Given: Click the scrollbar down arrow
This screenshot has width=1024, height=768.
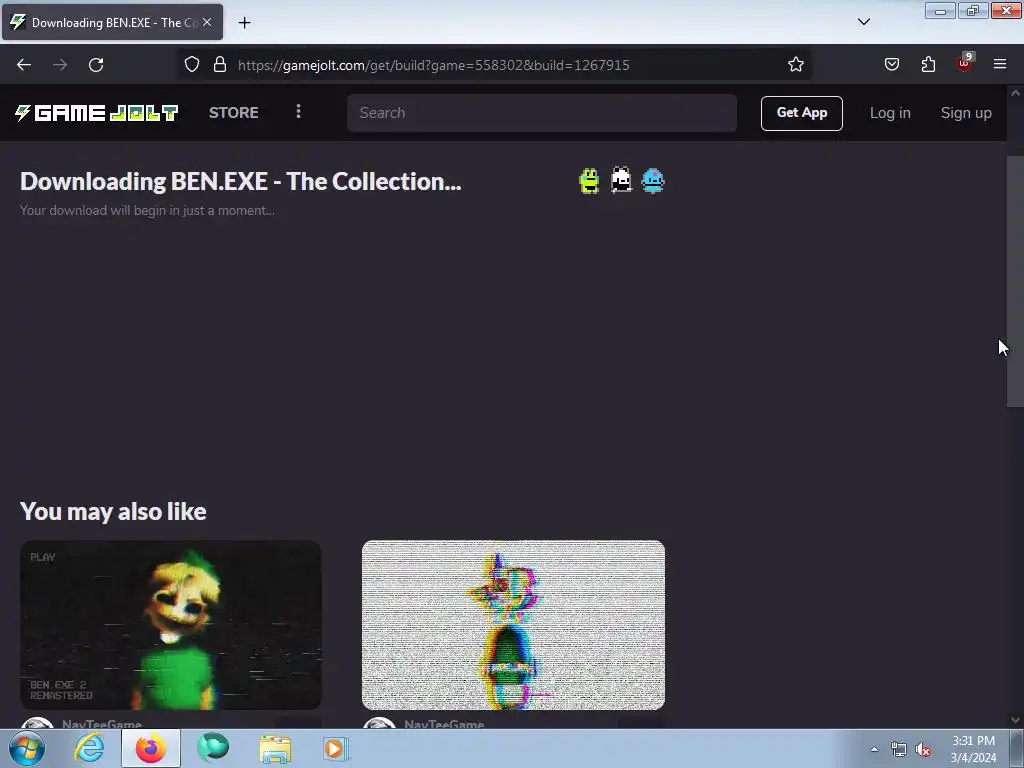Looking at the screenshot, I should pyautogui.click(x=1015, y=720).
